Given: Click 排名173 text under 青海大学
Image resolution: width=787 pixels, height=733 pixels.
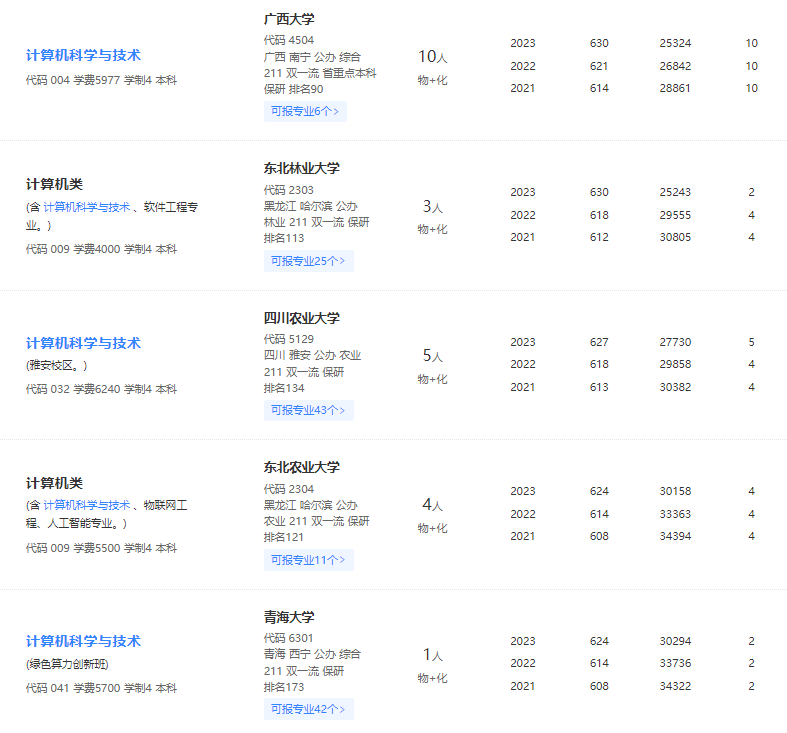Looking at the screenshot, I should pyautogui.click(x=284, y=687).
